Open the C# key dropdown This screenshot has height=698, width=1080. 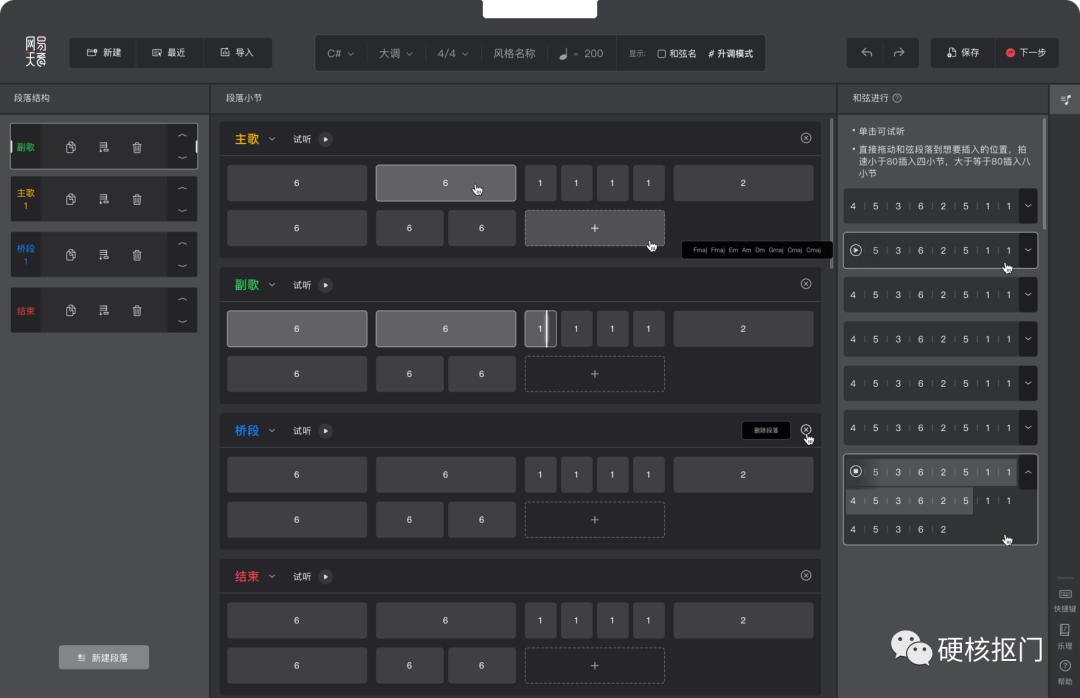(340, 53)
